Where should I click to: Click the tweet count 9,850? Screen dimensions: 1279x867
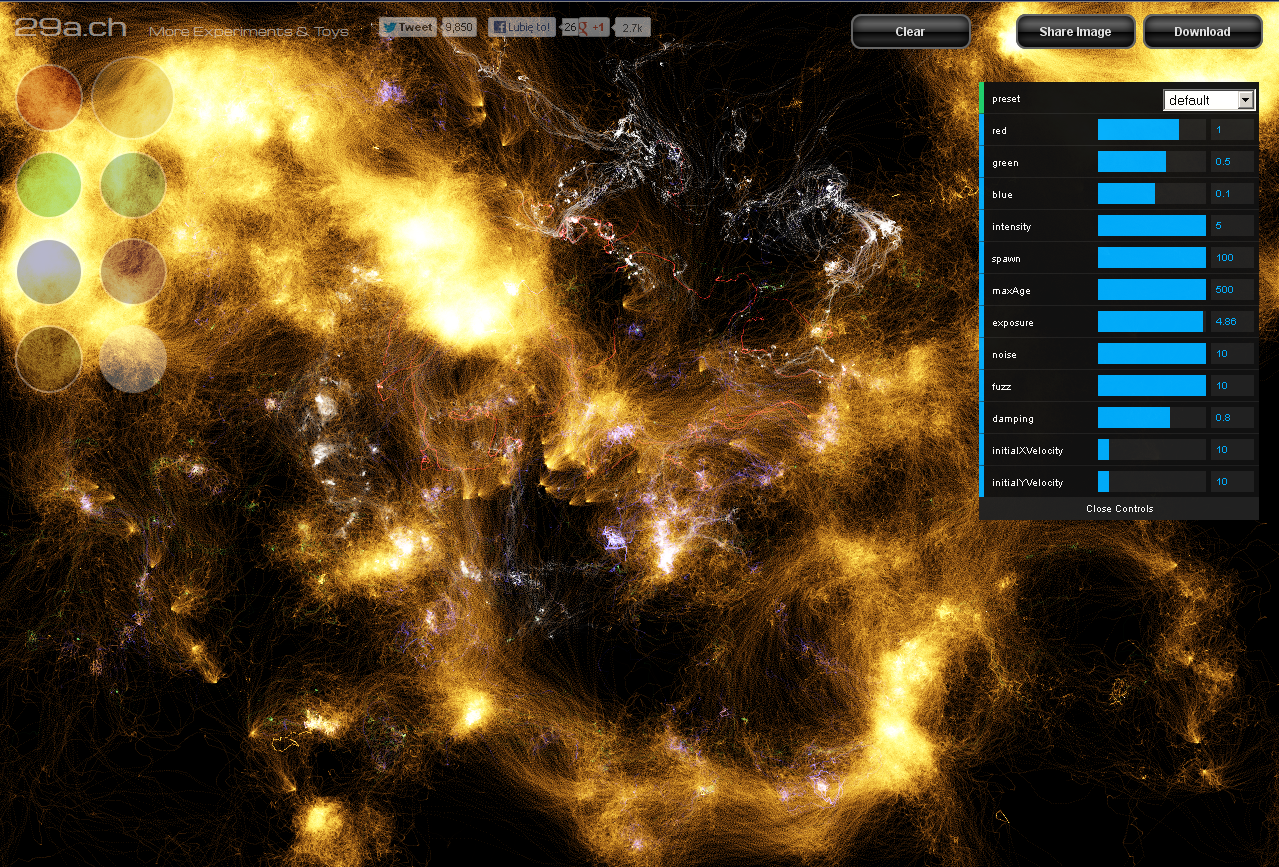pos(459,28)
